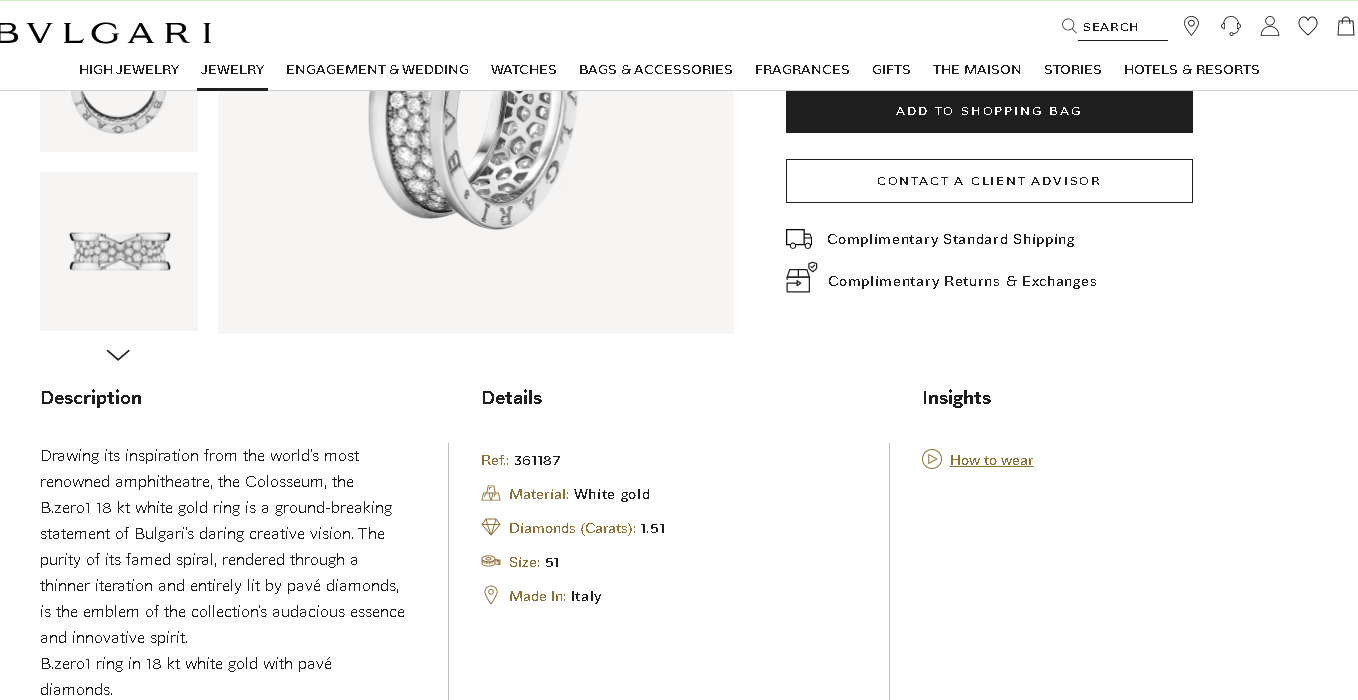Screen dimensions: 1358x700
Task: Open the Fragrances menu
Action: (x=802, y=70)
